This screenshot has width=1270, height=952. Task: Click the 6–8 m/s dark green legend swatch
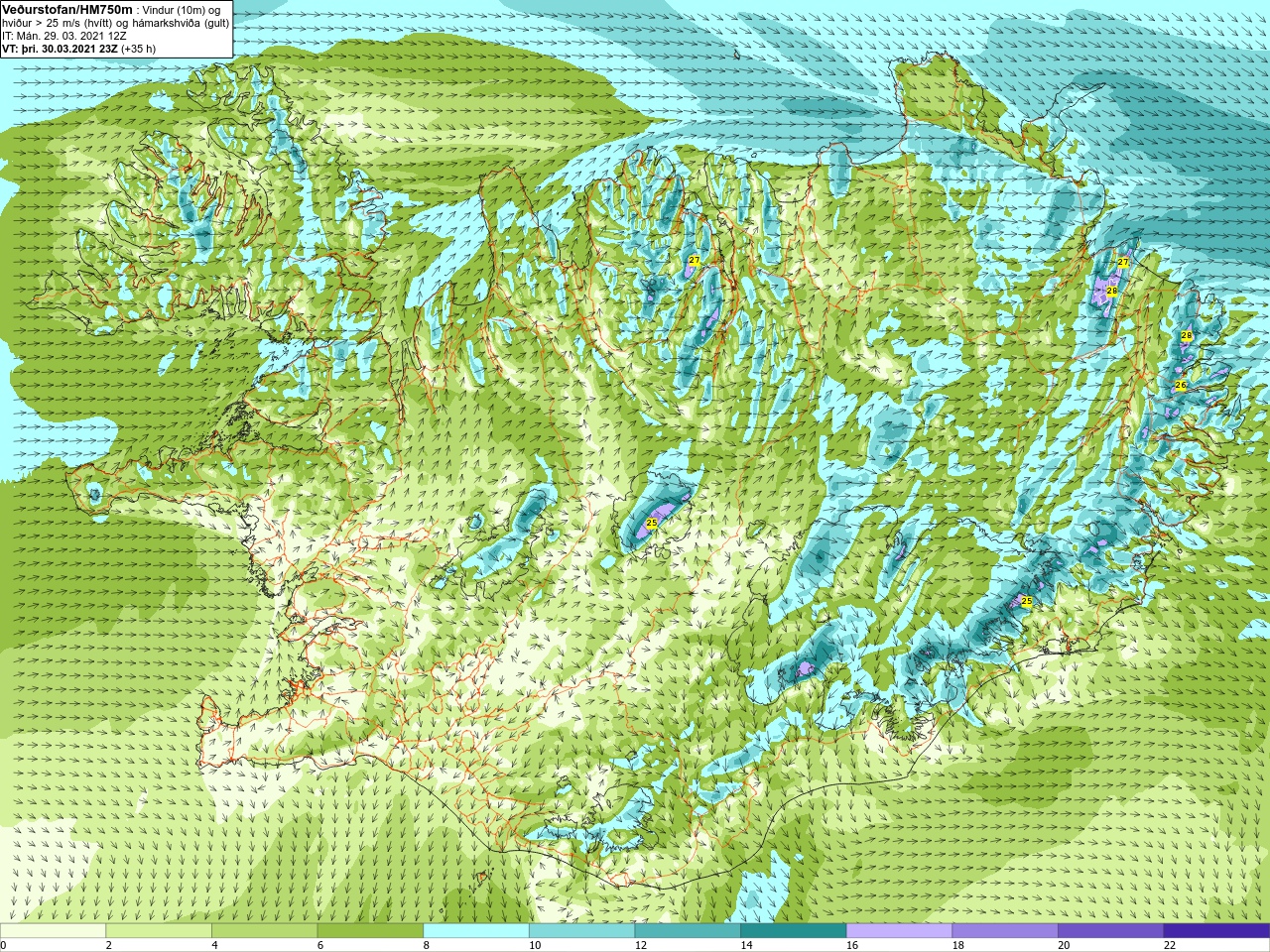pos(370,931)
